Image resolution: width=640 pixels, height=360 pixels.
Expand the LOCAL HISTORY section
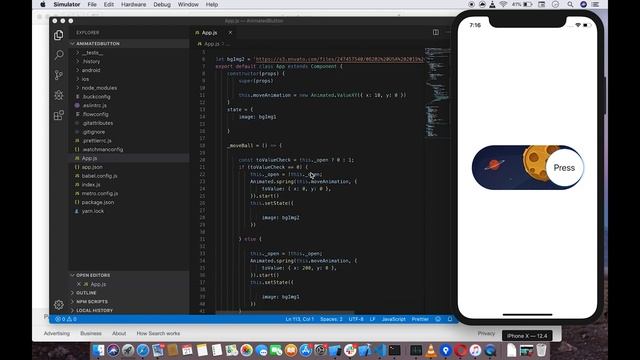pos(129,310)
